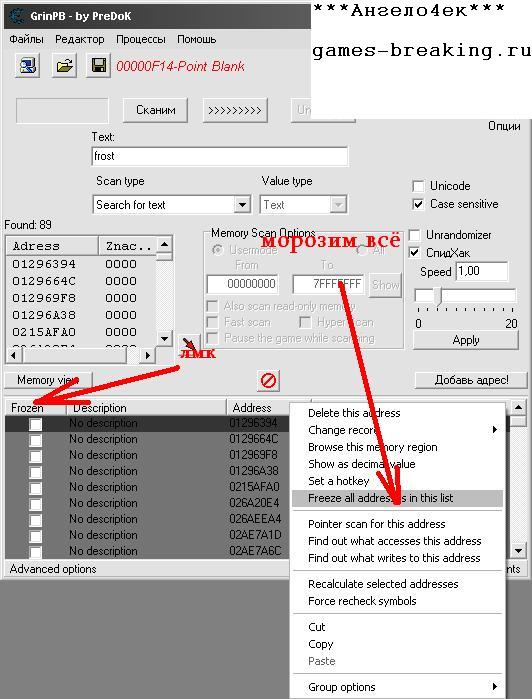The height and width of the screenshot is (699, 532).
Task: Toggle the Unicode checkbox
Action: (418, 186)
